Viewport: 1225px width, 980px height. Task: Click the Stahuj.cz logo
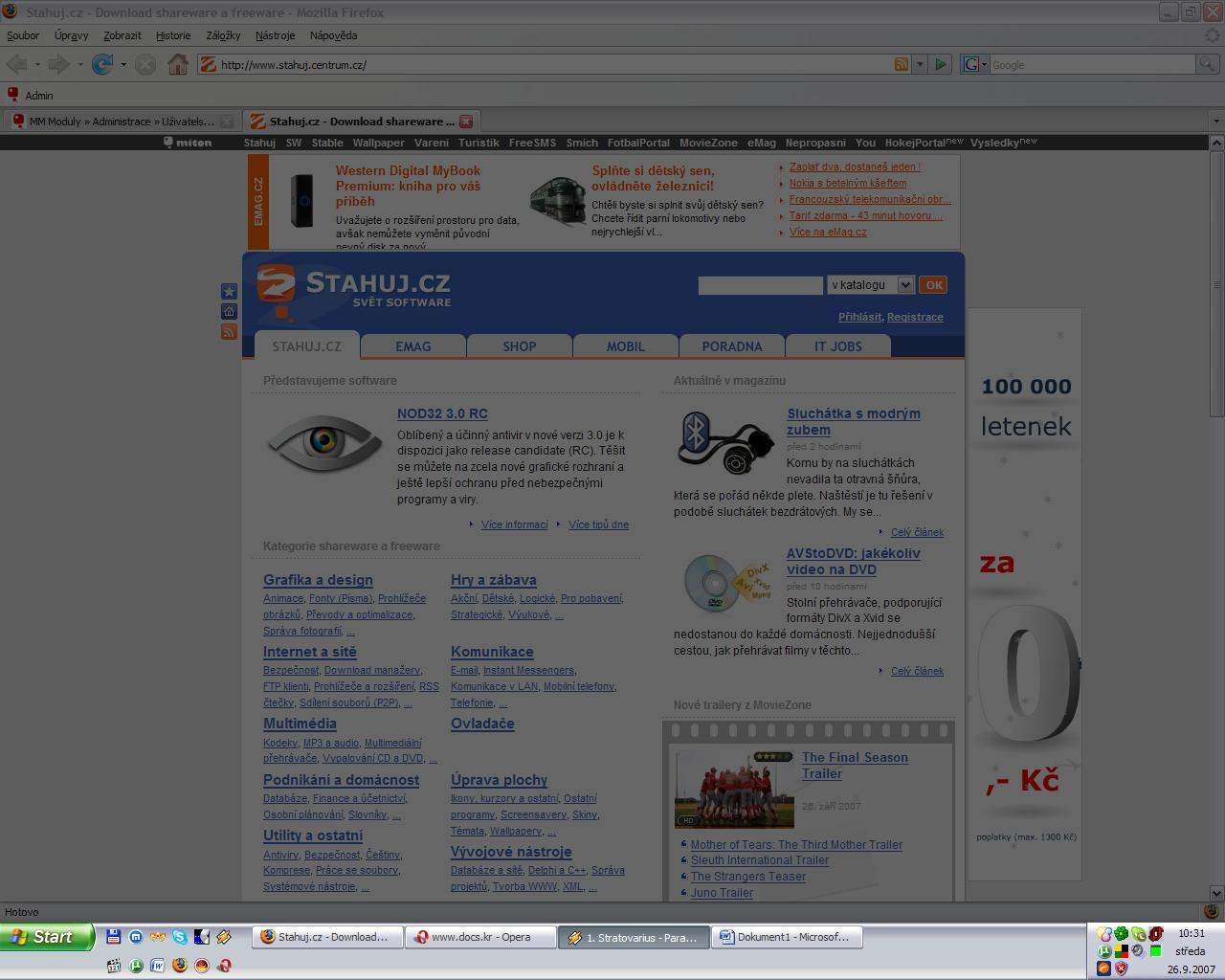pyautogui.click(x=353, y=288)
